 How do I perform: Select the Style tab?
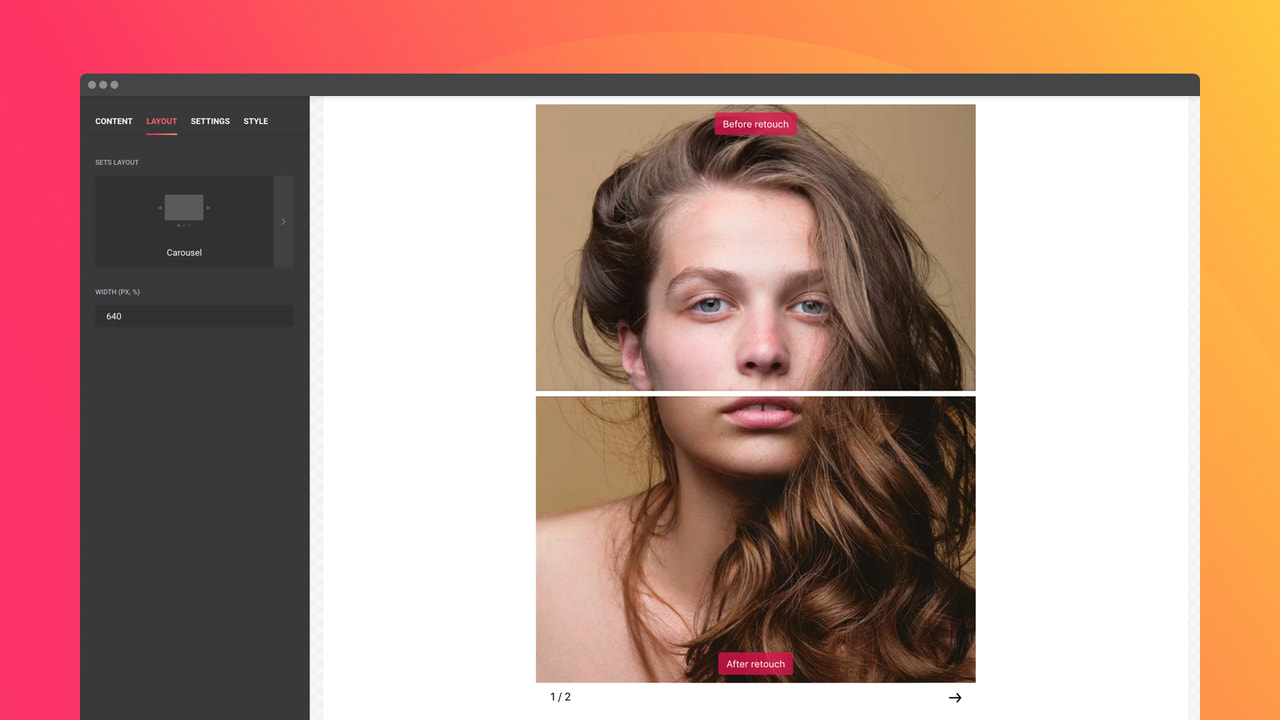click(x=255, y=121)
